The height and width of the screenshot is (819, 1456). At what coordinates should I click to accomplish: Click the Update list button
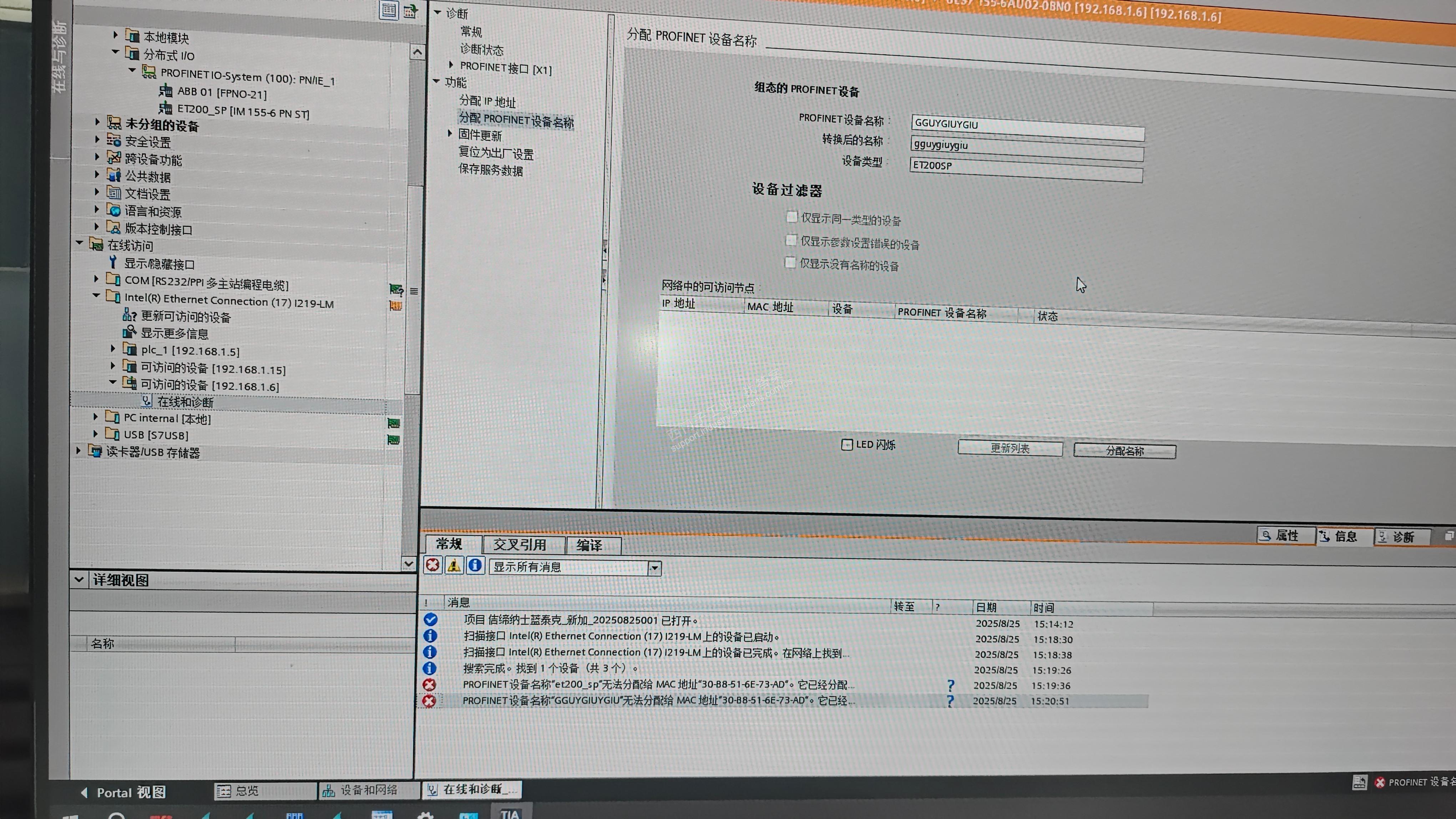pyautogui.click(x=1010, y=448)
